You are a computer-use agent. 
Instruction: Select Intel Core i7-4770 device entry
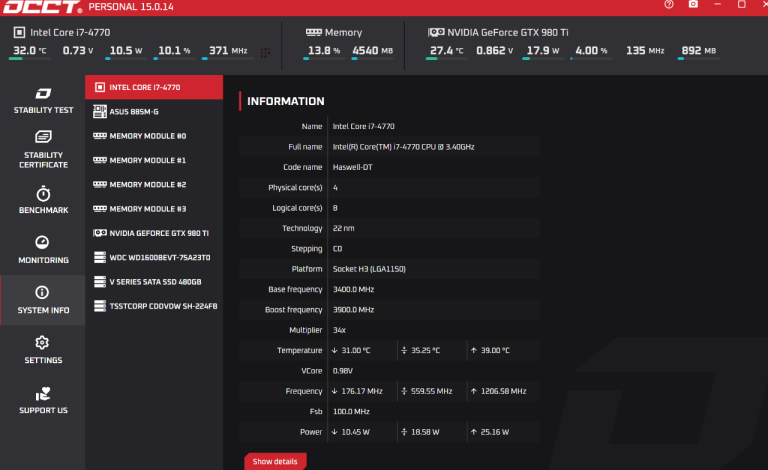(153, 87)
